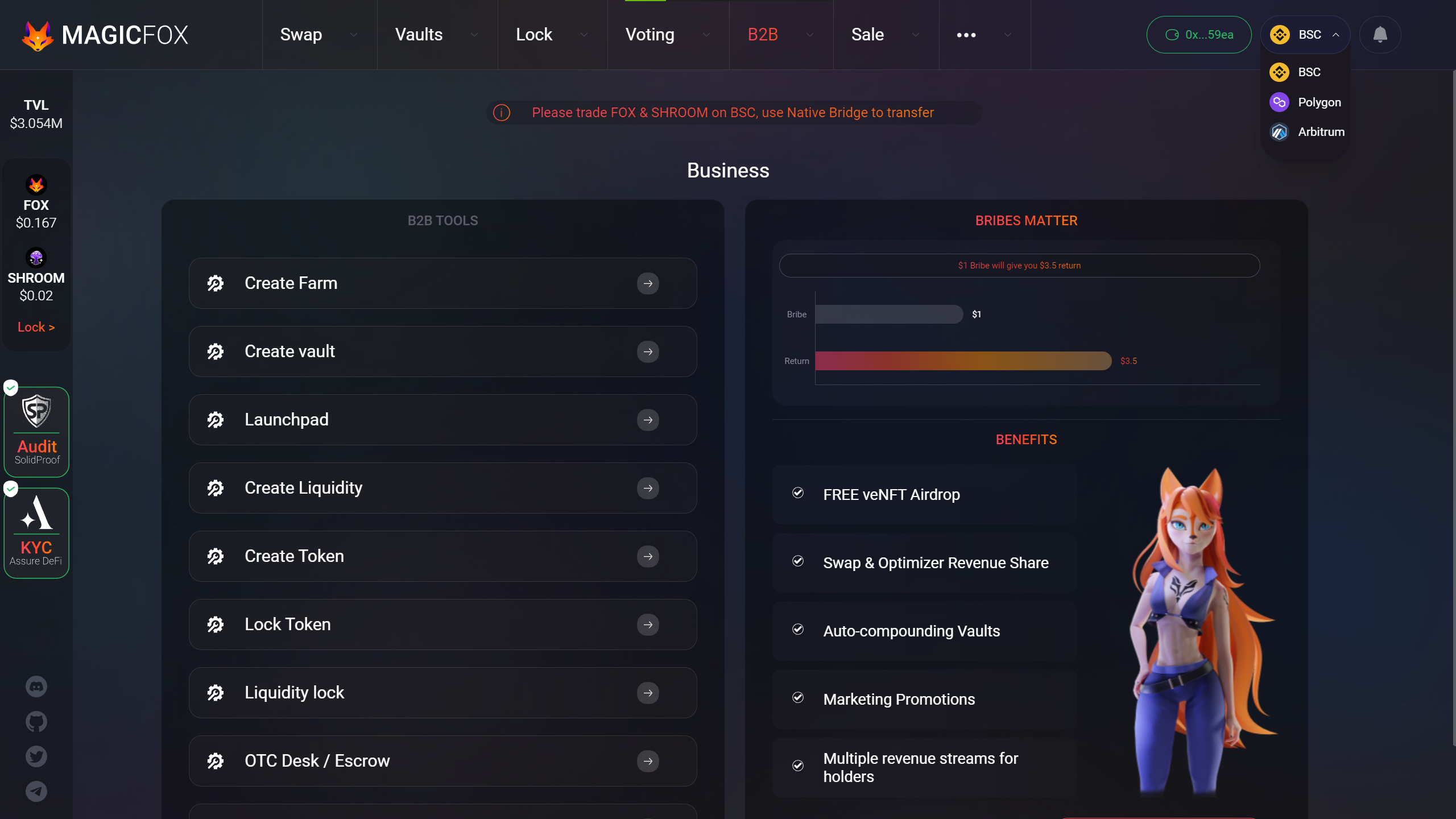Click the info icon in the banner
This screenshot has width=1456, height=819.
pos(501,113)
